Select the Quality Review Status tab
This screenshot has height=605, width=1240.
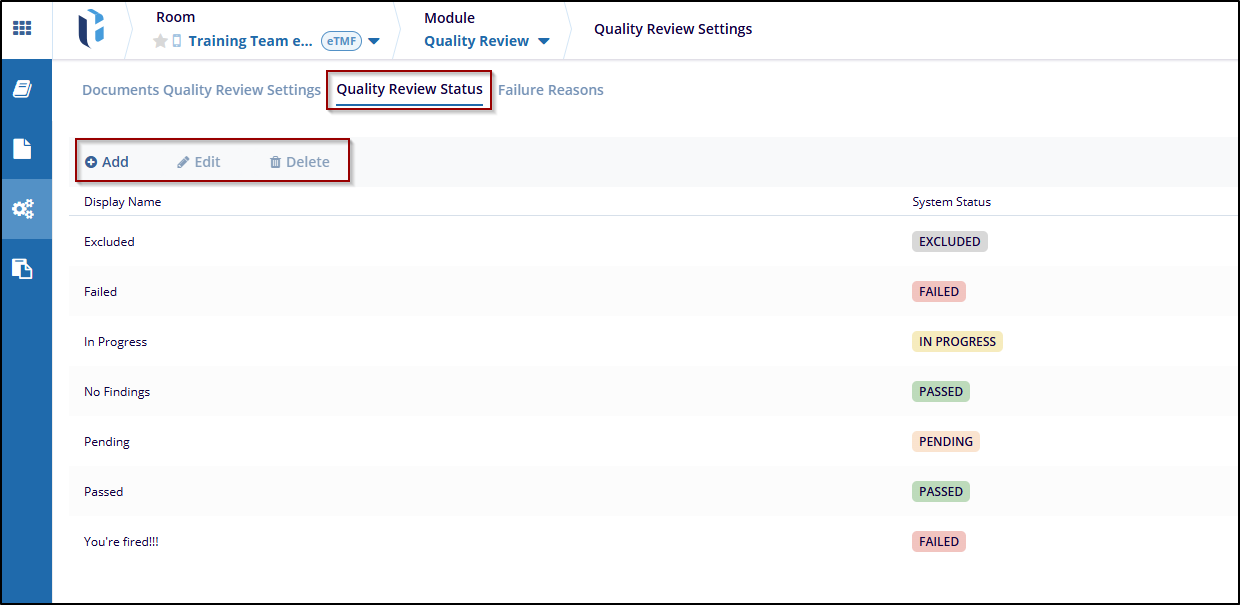409,90
